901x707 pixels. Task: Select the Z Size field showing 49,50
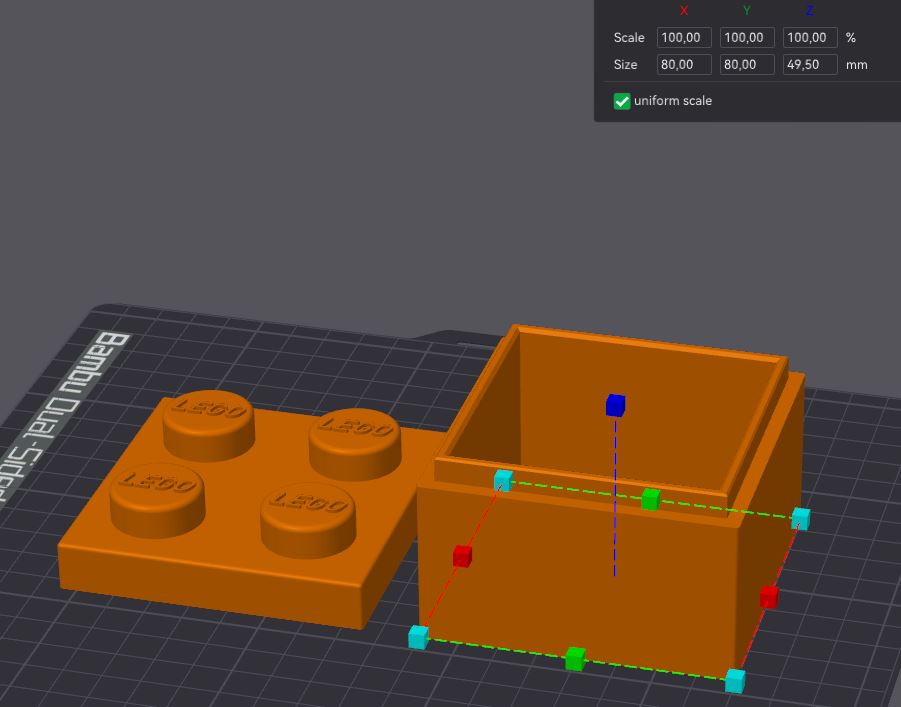[x=810, y=64]
